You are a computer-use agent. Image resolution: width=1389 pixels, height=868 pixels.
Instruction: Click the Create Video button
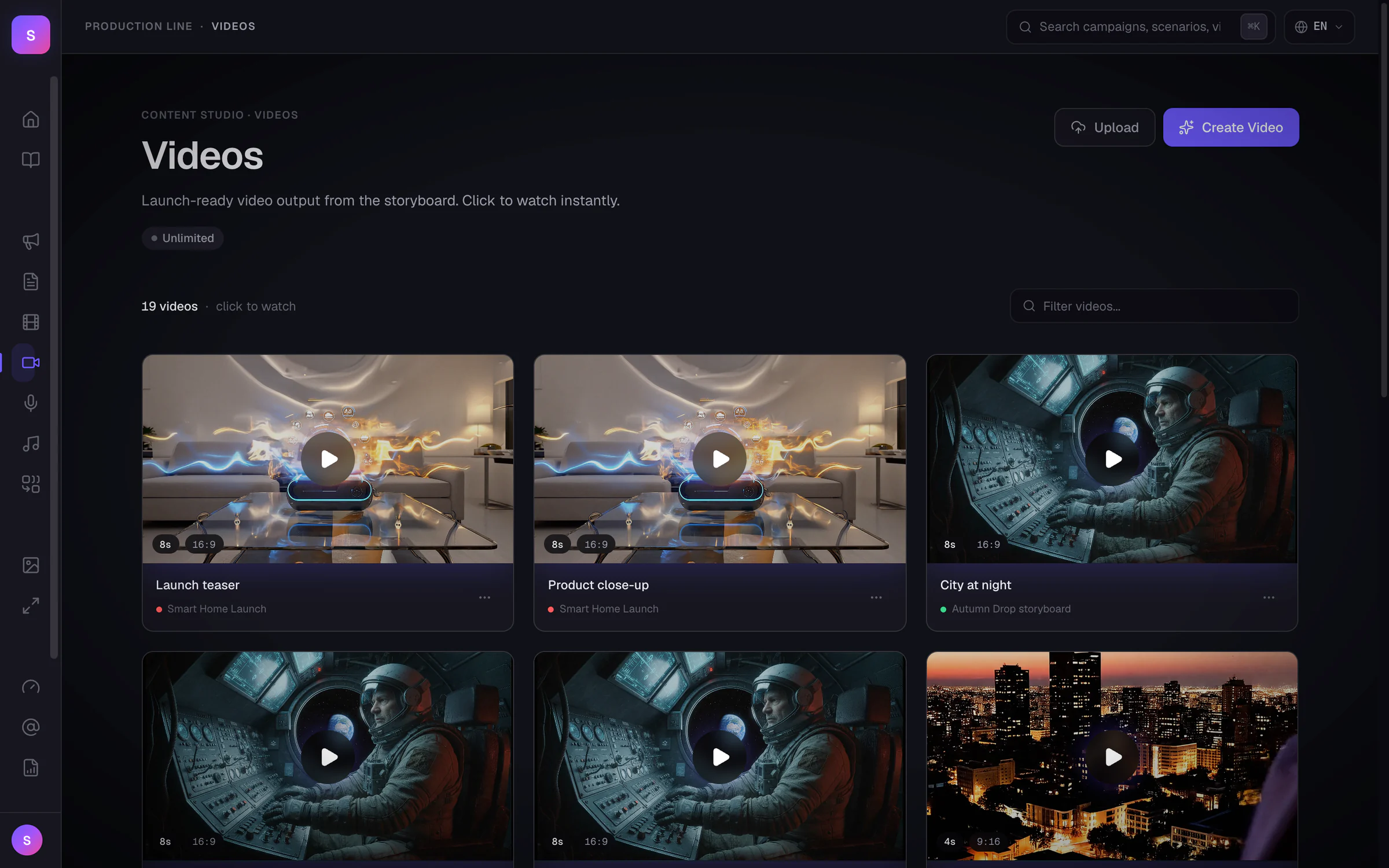(x=1231, y=127)
